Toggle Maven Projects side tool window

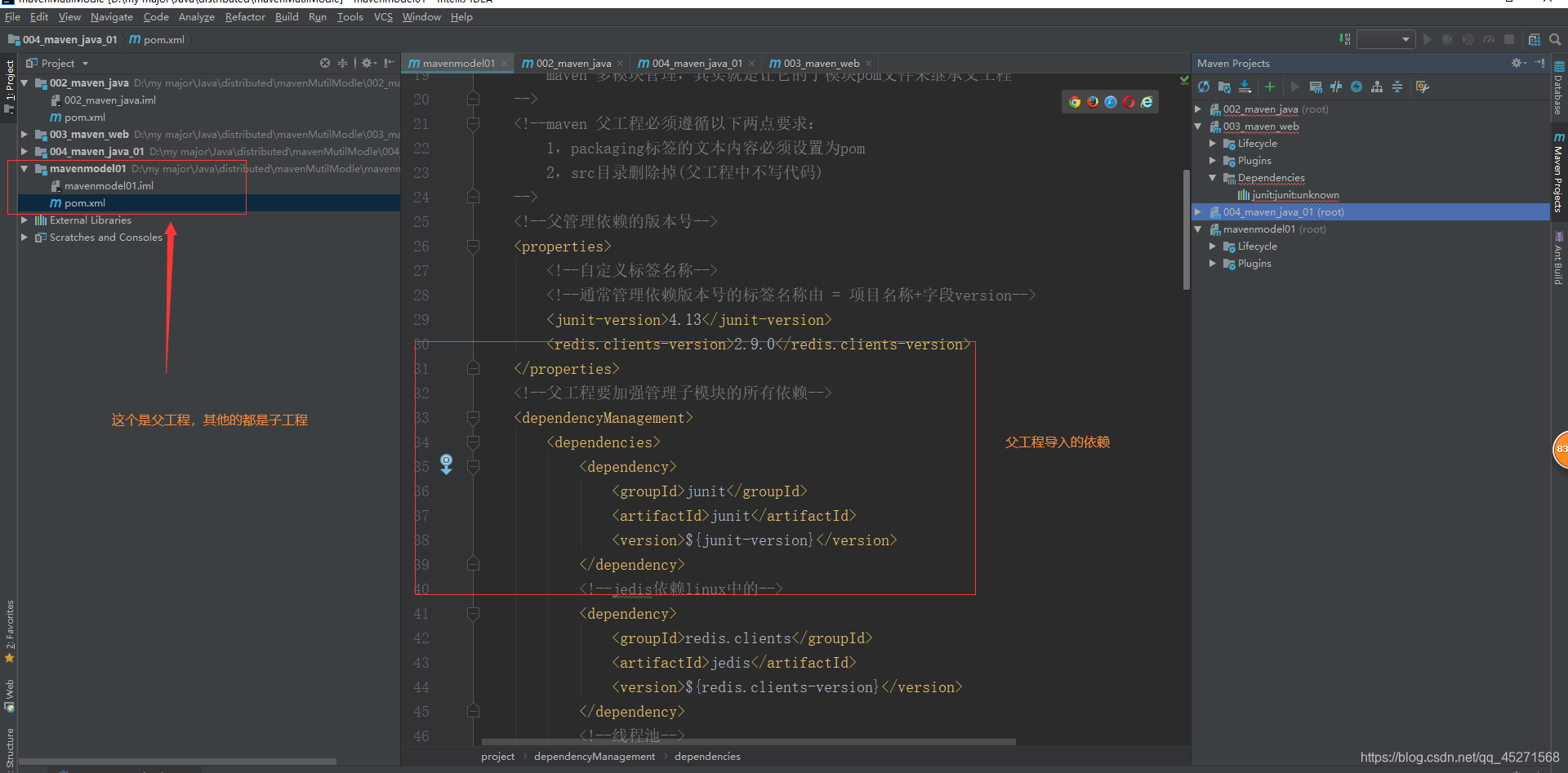click(1559, 172)
